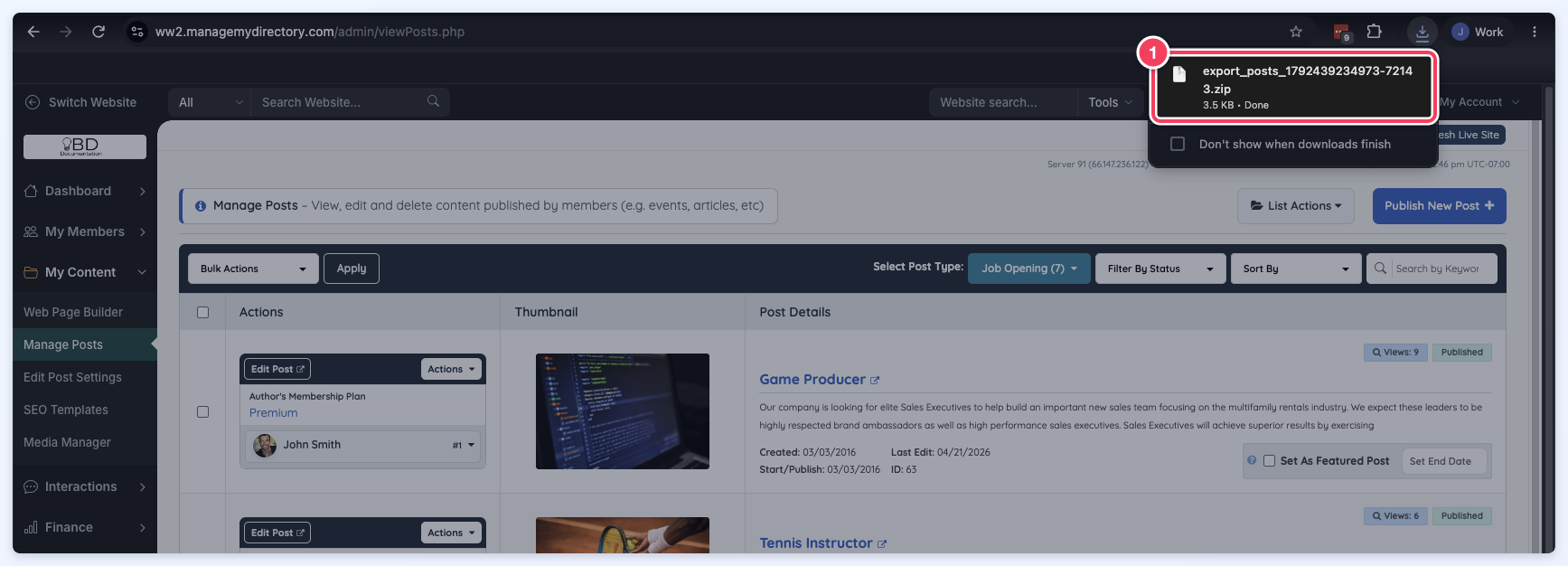Open the Filter By Status dropdown

click(x=1160, y=269)
